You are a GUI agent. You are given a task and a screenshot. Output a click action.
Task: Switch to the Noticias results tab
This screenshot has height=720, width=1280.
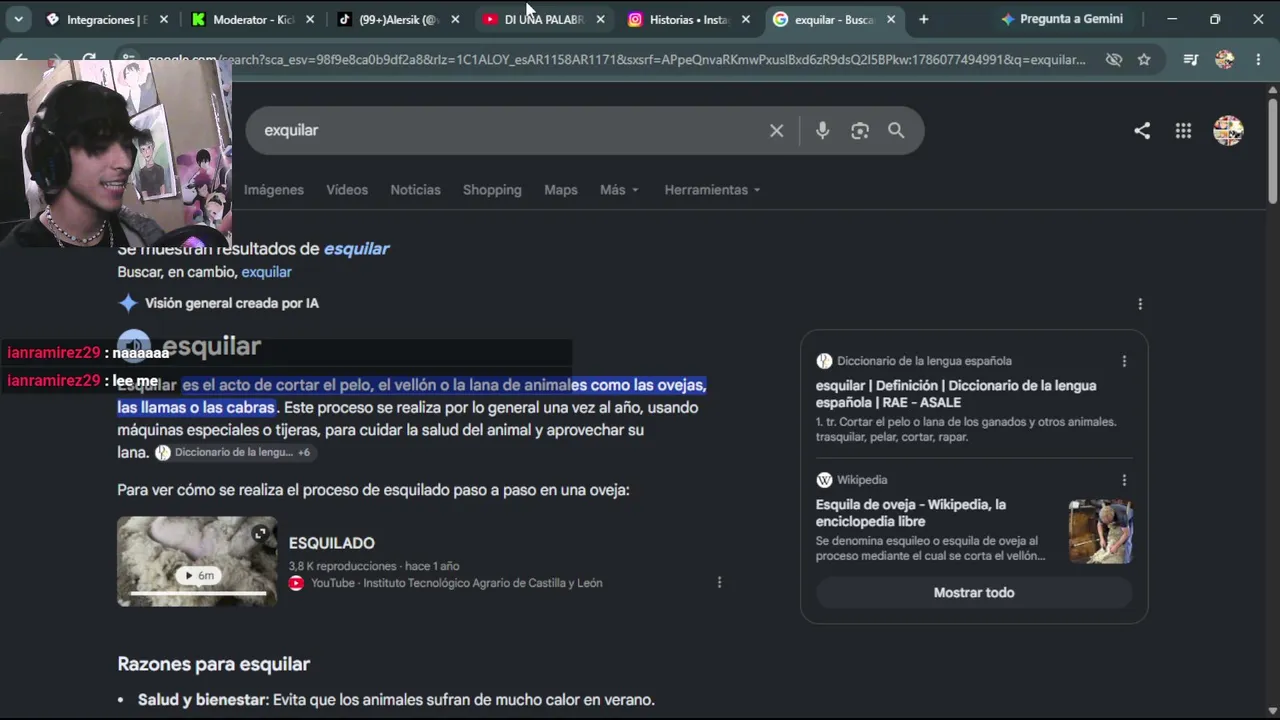point(415,190)
